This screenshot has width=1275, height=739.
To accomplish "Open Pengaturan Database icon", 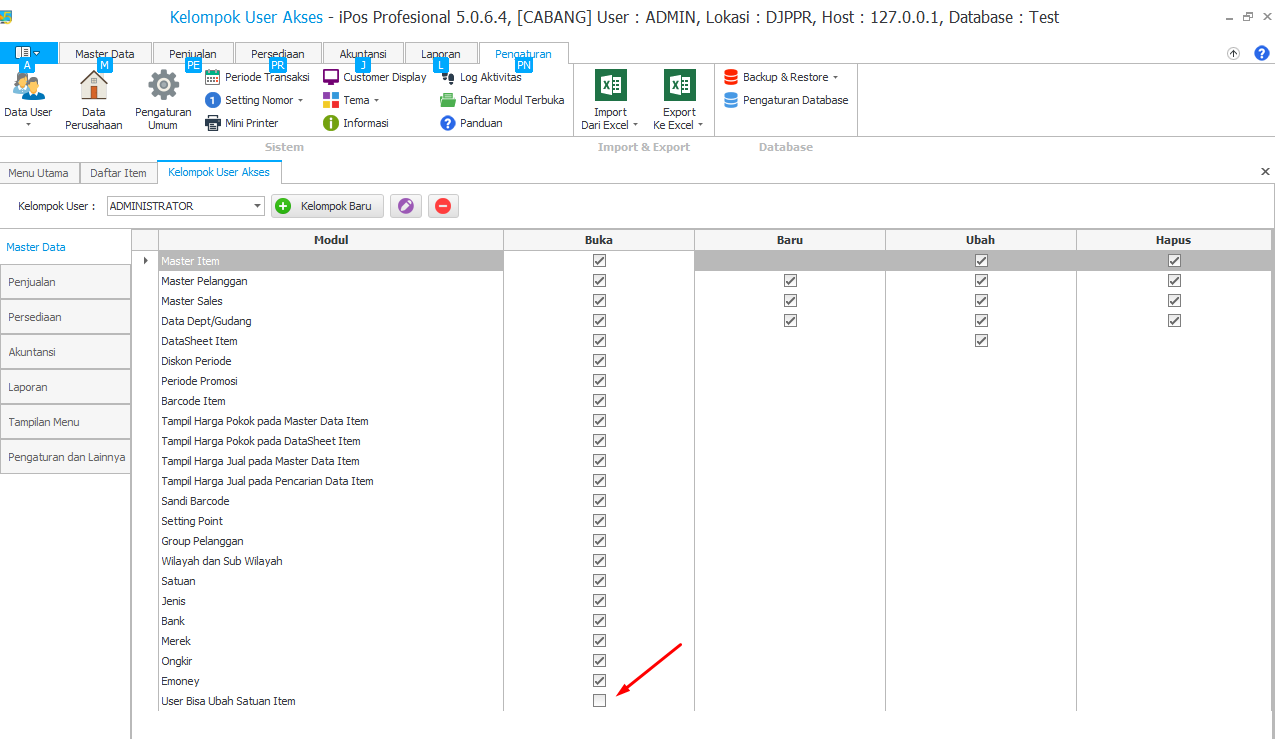I will click(x=731, y=100).
